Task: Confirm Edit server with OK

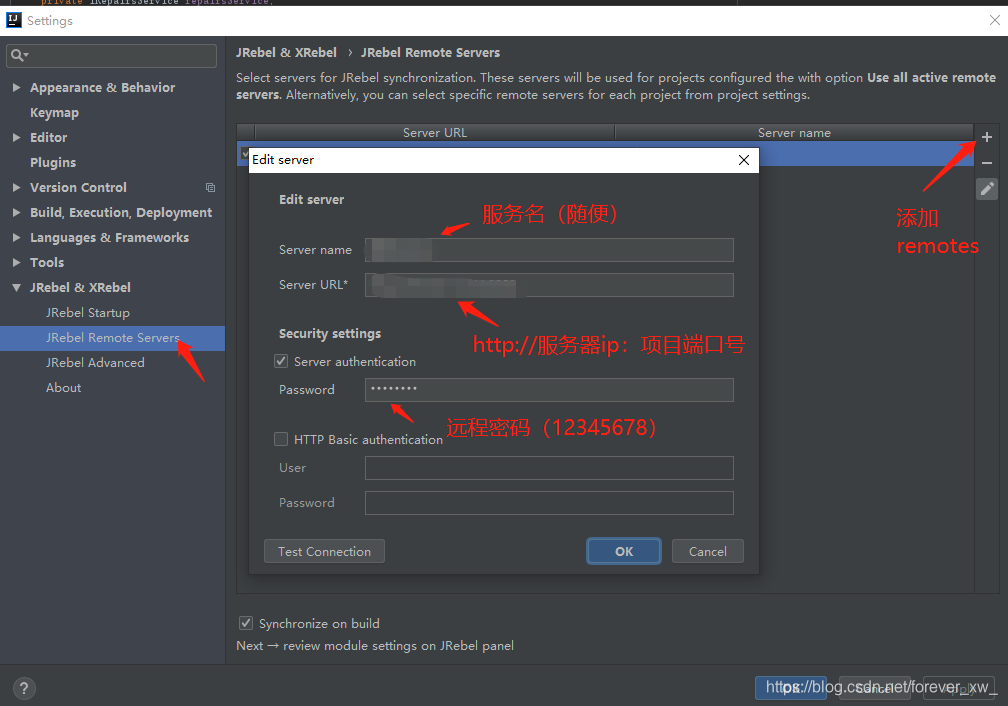Action: pos(624,552)
